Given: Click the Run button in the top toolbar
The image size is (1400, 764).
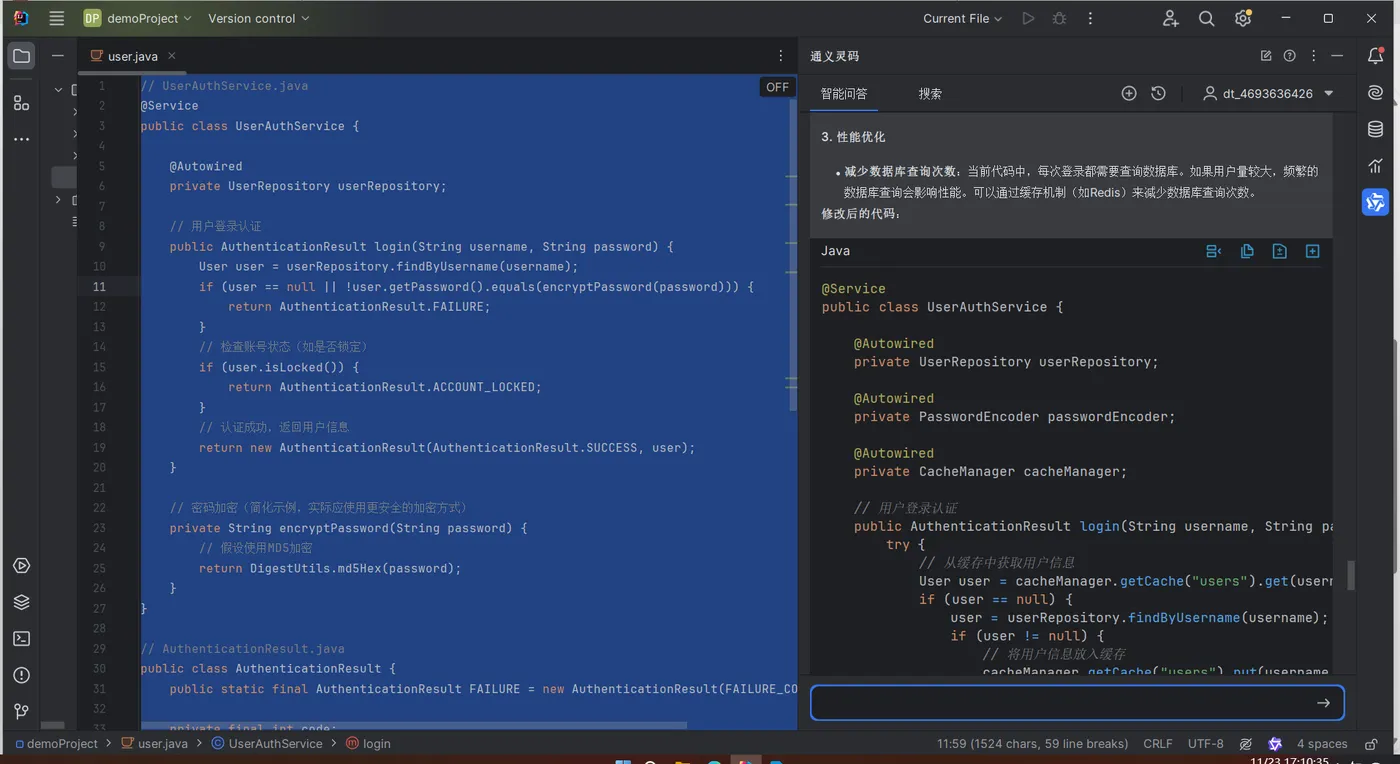Looking at the screenshot, I should coord(1028,18).
